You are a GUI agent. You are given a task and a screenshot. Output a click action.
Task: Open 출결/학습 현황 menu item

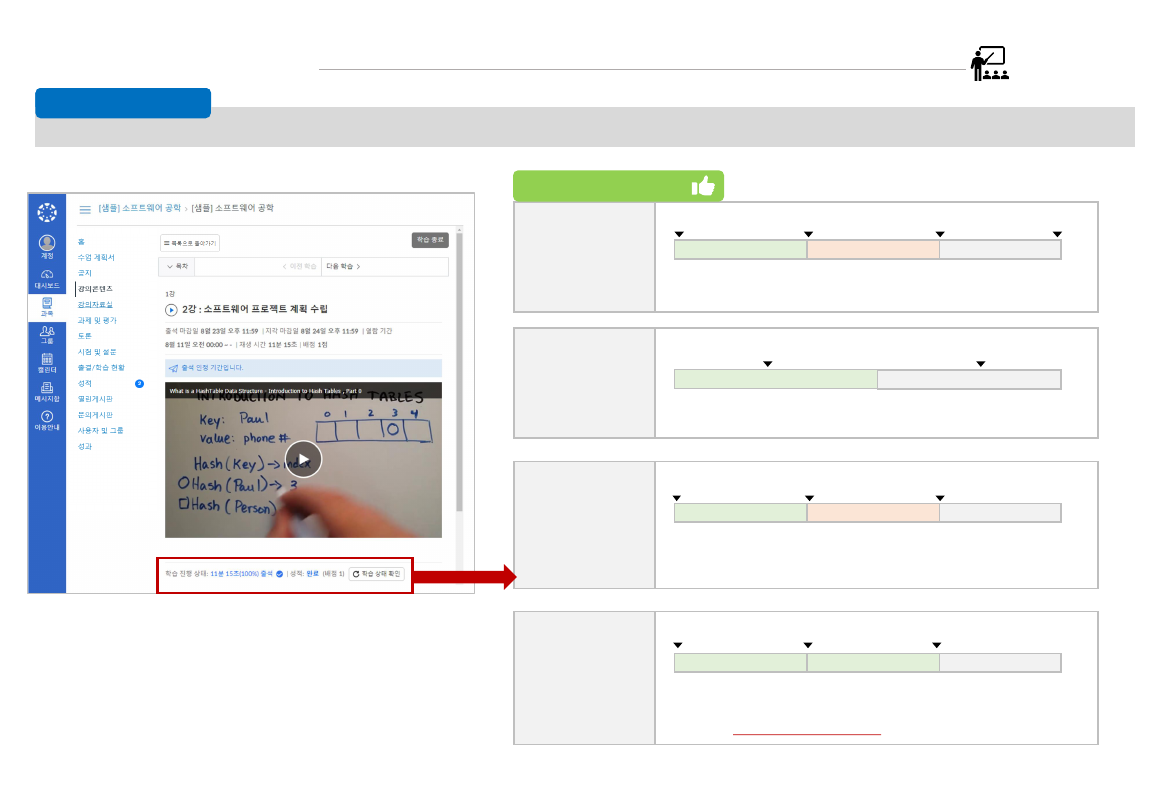pyautogui.click(x=101, y=367)
